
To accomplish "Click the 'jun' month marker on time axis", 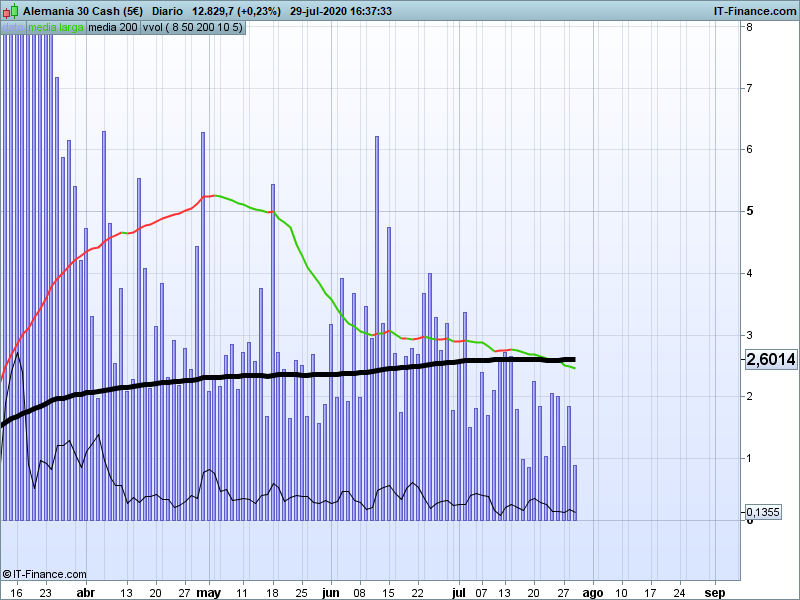I will [331, 592].
